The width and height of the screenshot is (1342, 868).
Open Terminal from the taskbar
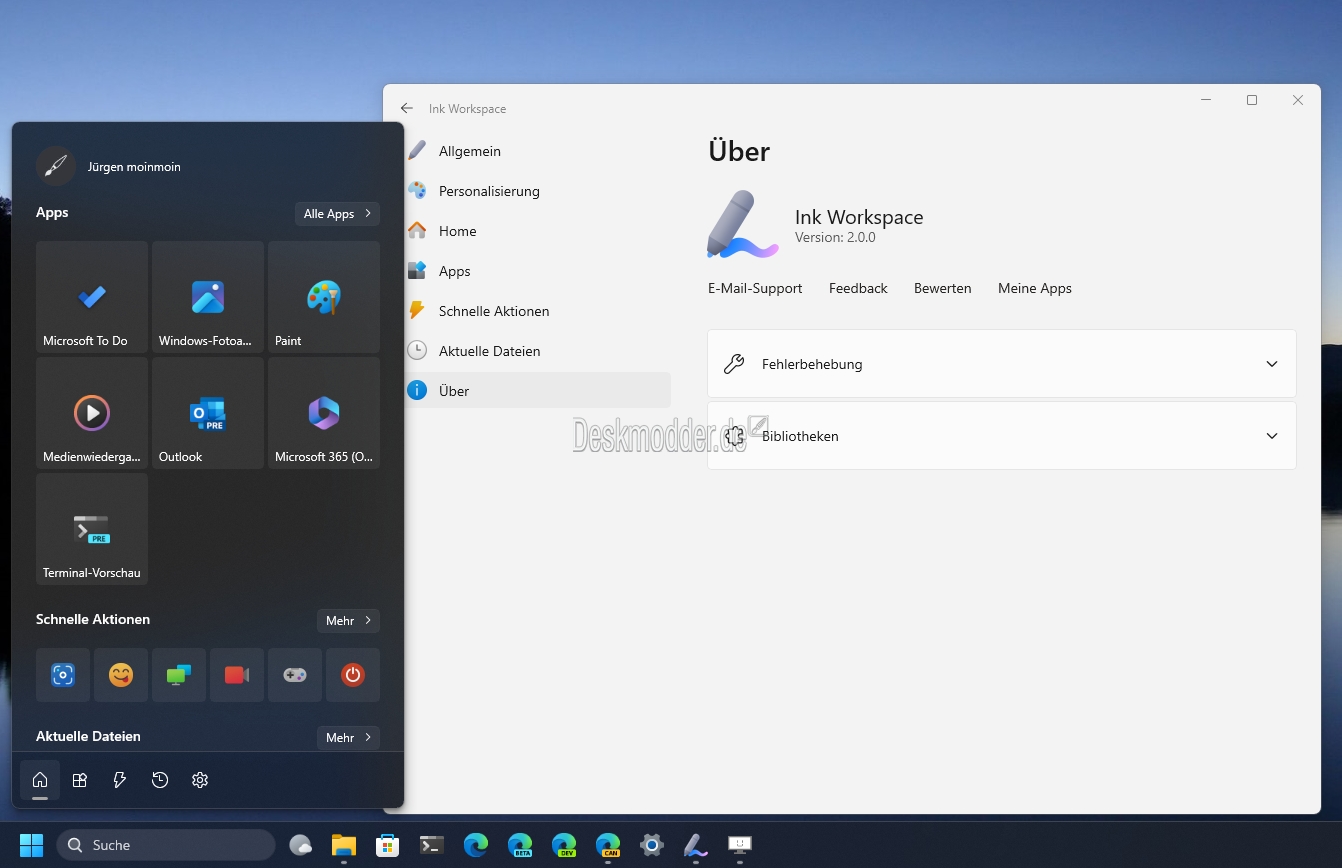tap(432, 845)
